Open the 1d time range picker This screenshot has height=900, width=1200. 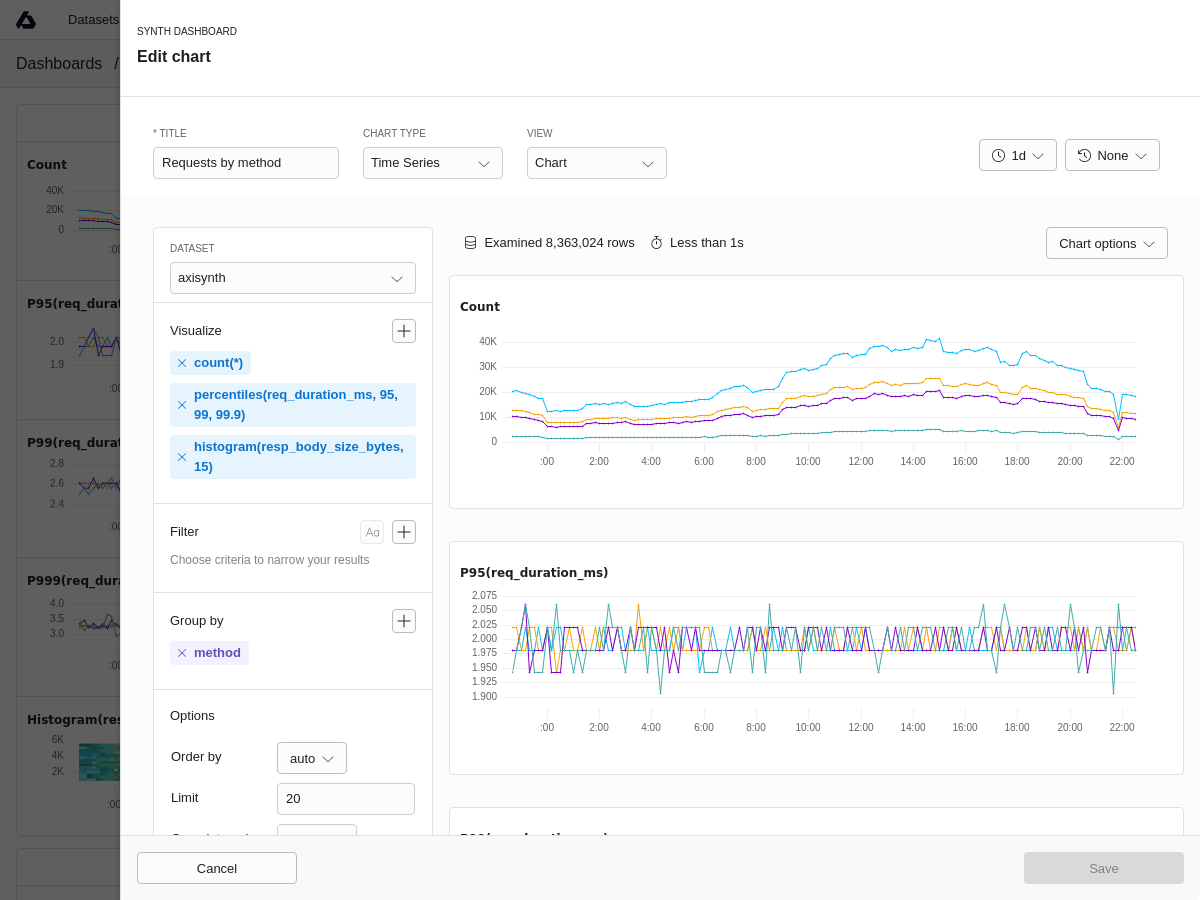[1017, 155]
